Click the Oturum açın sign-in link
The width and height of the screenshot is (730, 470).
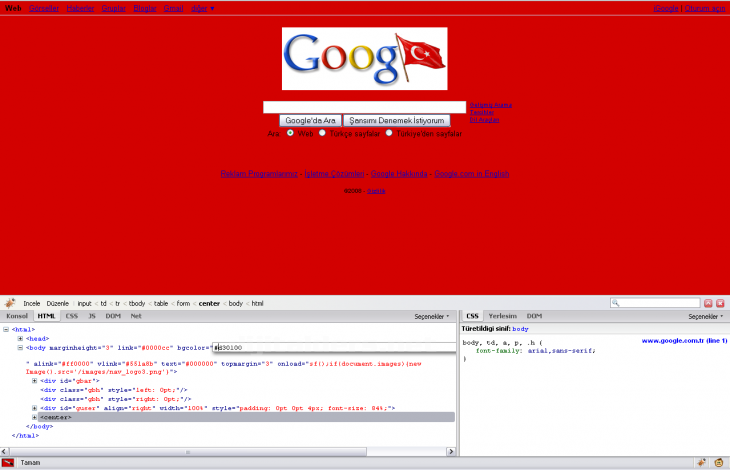(x=705, y=8)
